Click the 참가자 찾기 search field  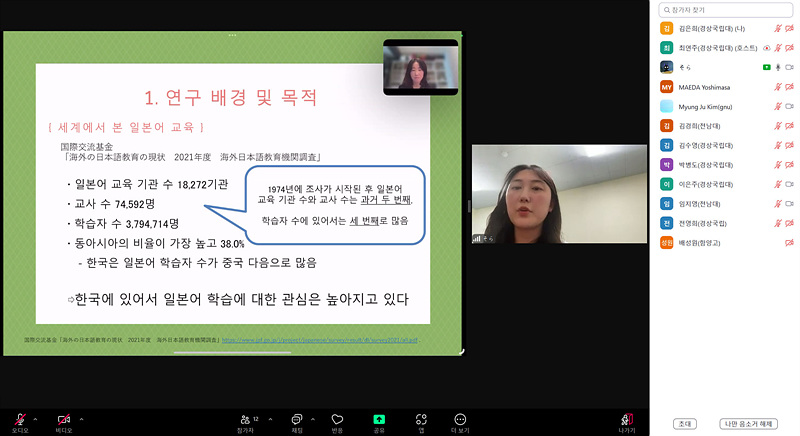click(x=725, y=9)
